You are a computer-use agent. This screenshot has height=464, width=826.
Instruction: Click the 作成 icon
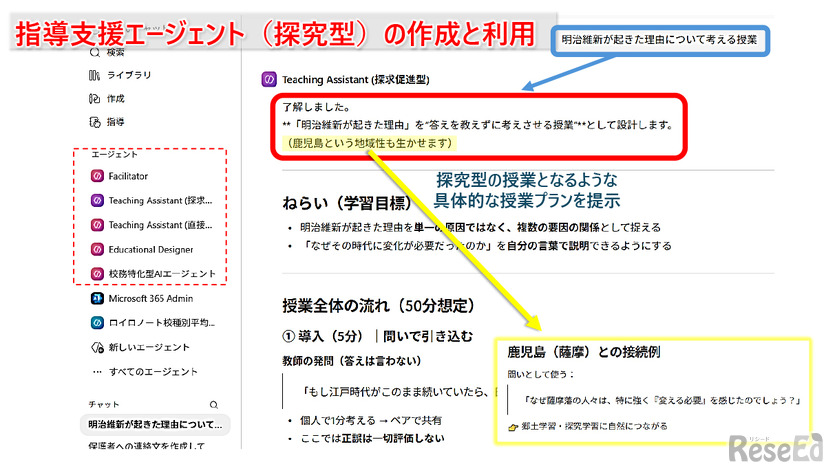94,98
